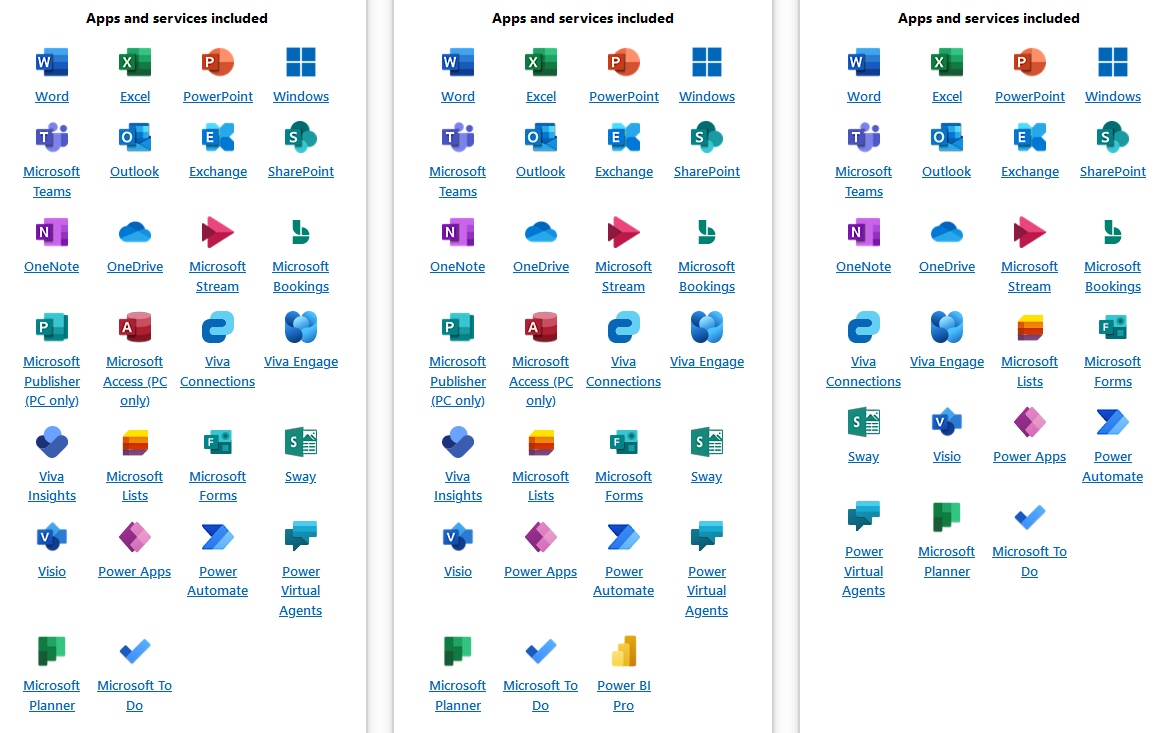The width and height of the screenshot is (1160, 733).
Task: Open the Exchange link in the right column
Action: coord(1030,172)
